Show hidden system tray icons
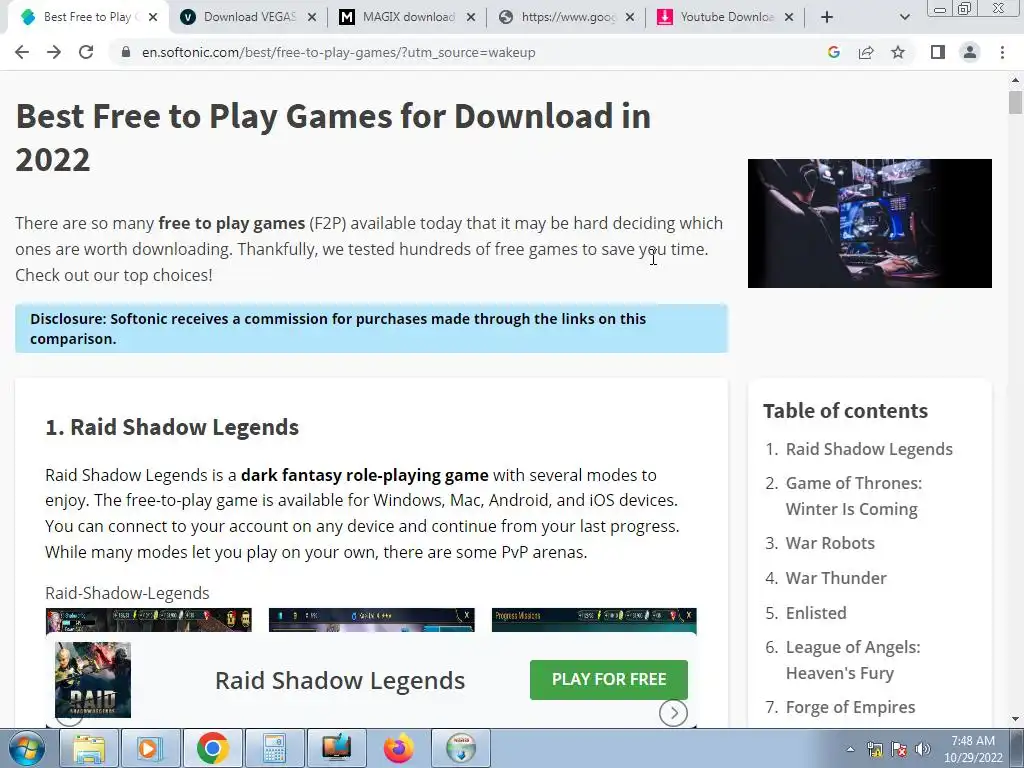Screen dimensions: 1024x768 coord(850,749)
